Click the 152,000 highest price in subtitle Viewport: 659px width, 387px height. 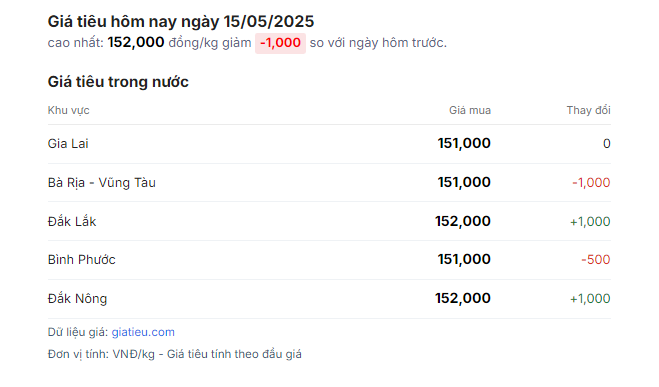pyautogui.click(x=136, y=42)
